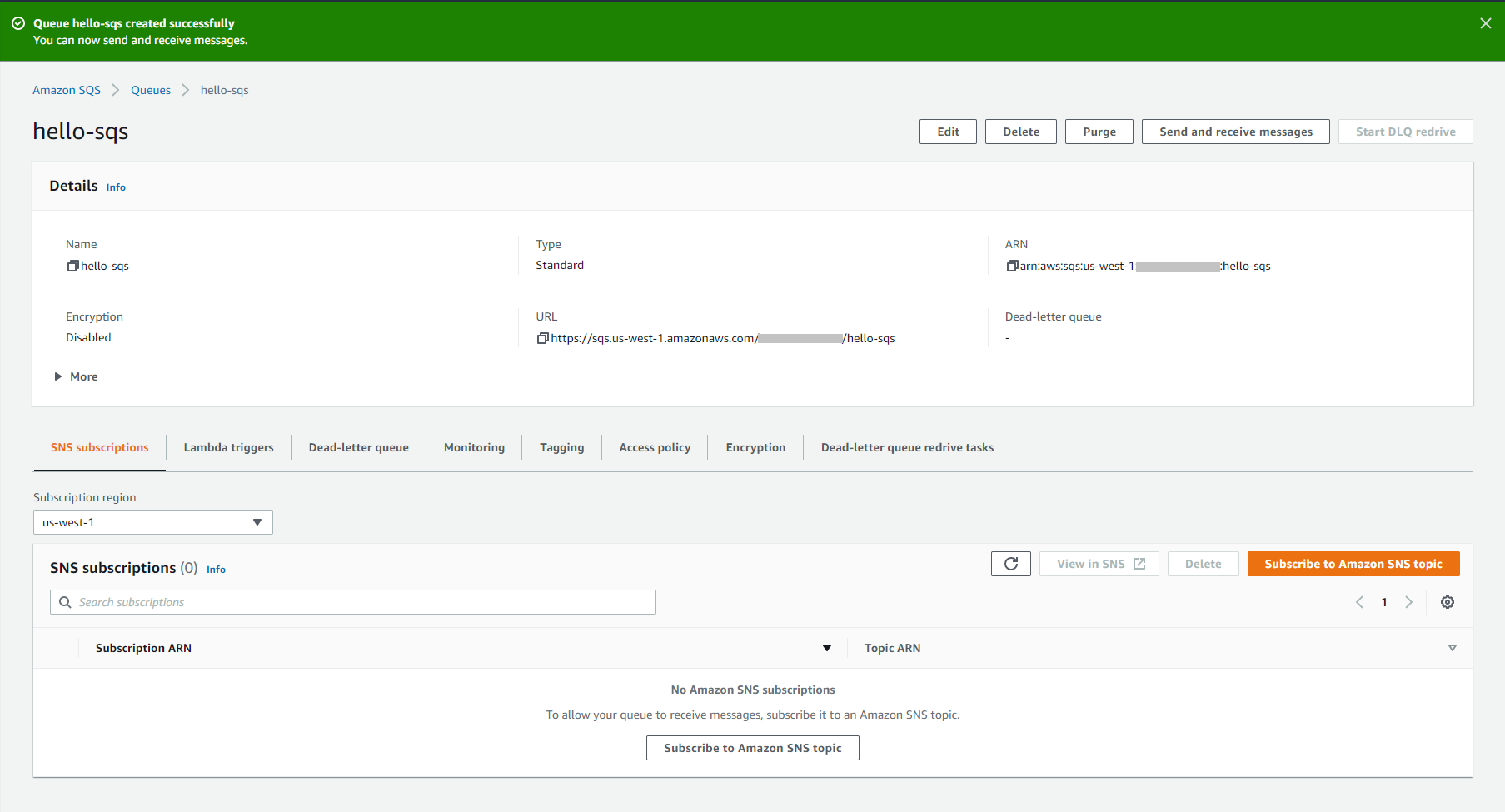Screen dimensions: 1505x812
Task: Click orange Subscribe to Amazon SNS topic
Action: pos(1353,564)
